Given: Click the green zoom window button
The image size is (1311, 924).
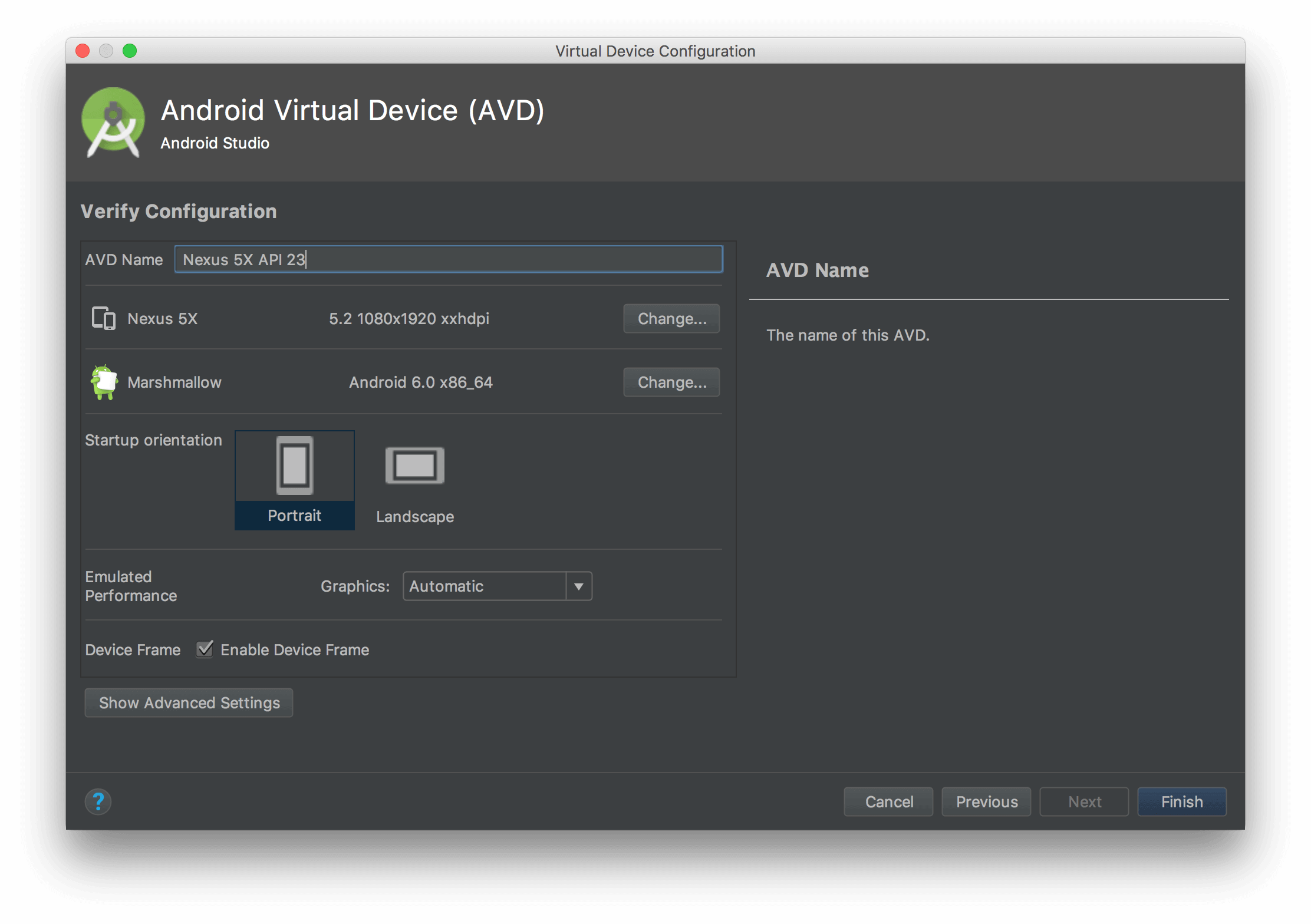Looking at the screenshot, I should click(130, 51).
